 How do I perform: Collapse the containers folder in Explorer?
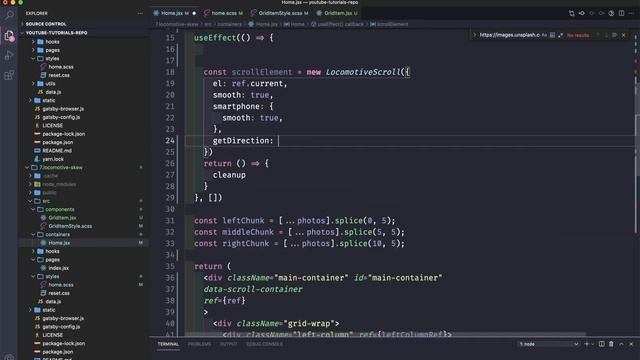(x=57, y=235)
